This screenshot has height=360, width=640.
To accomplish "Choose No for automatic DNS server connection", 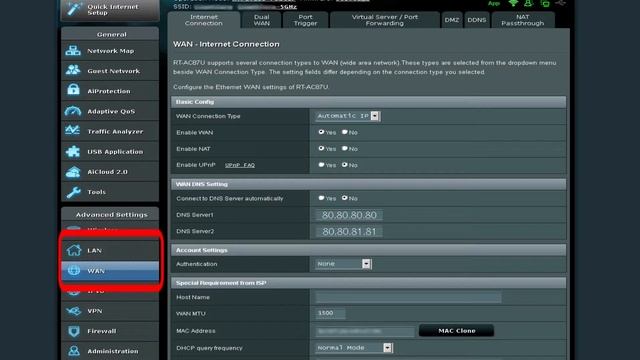I will click(x=345, y=198).
